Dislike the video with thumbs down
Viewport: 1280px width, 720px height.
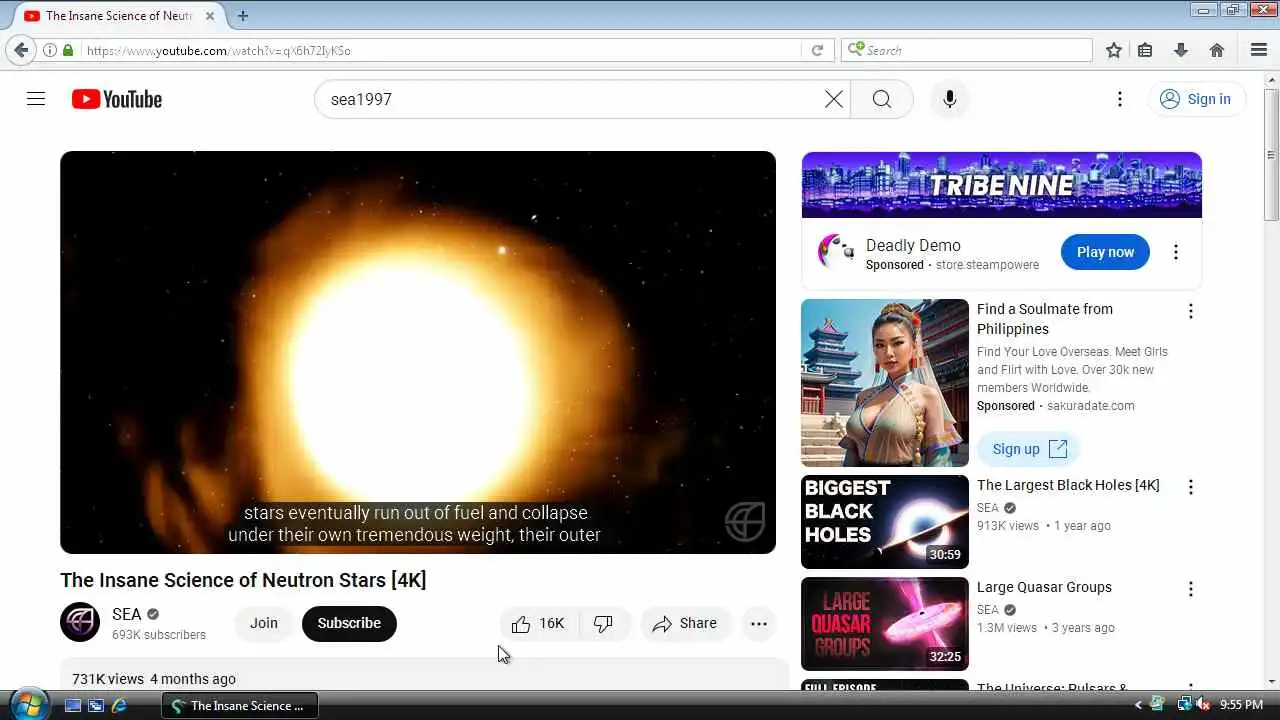point(605,624)
